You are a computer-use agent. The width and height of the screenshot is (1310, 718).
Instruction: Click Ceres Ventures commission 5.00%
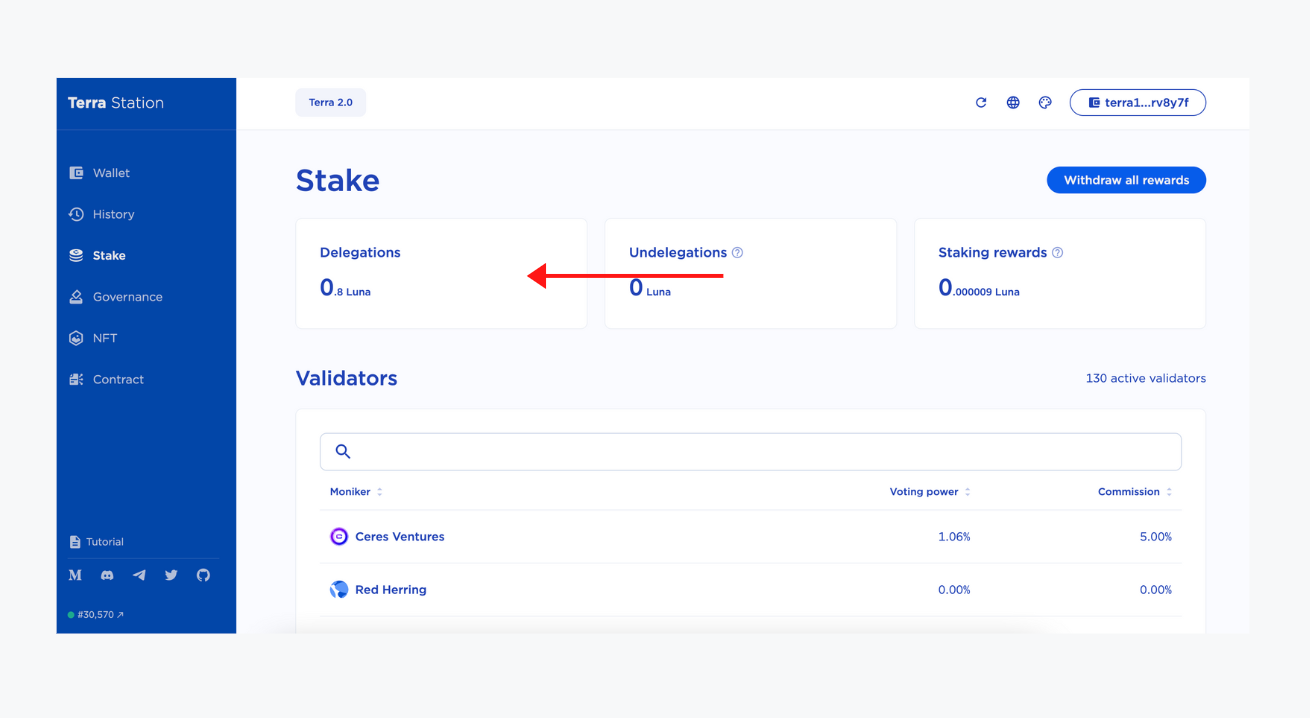(x=1156, y=537)
